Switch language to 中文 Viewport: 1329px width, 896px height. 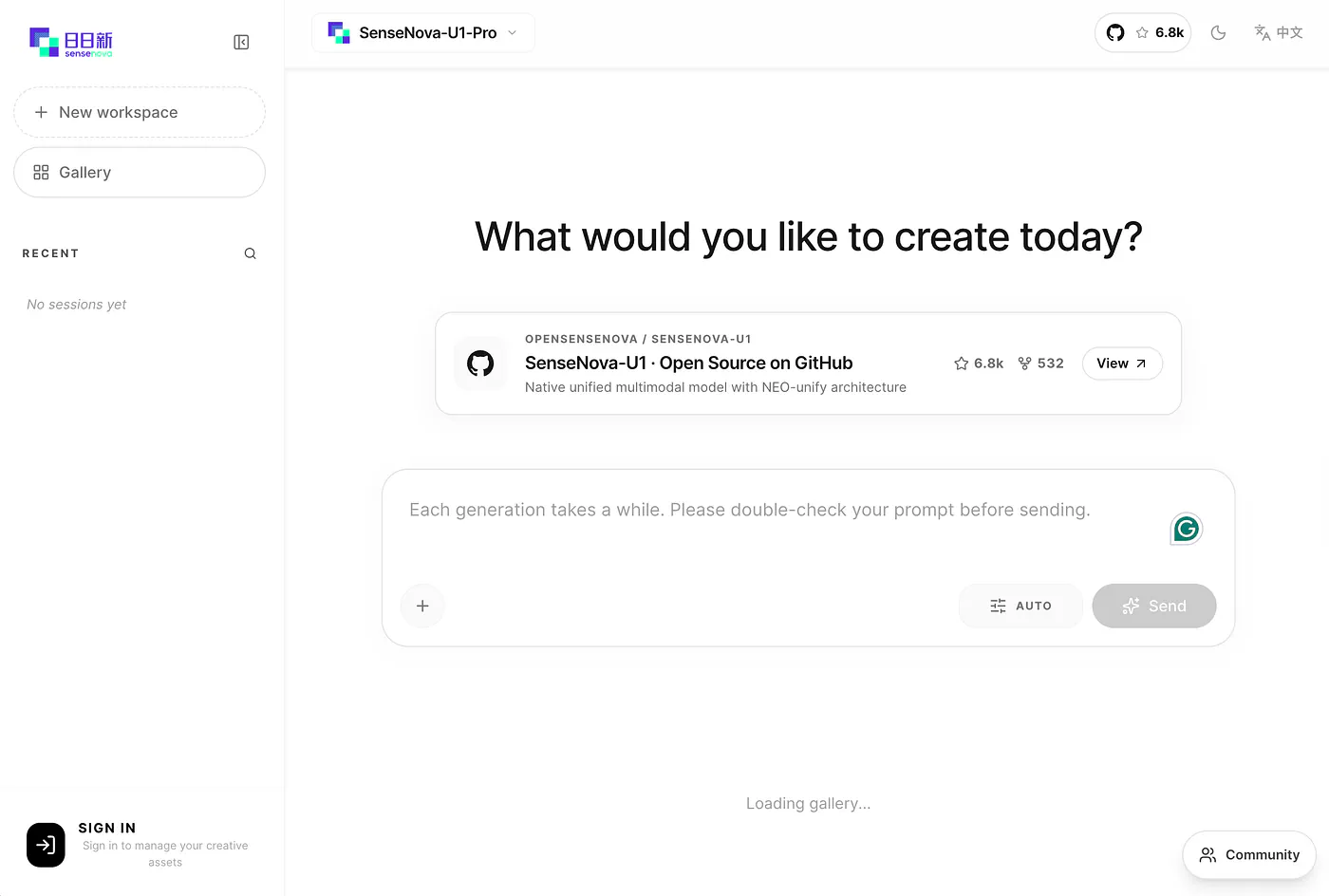click(x=1279, y=32)
